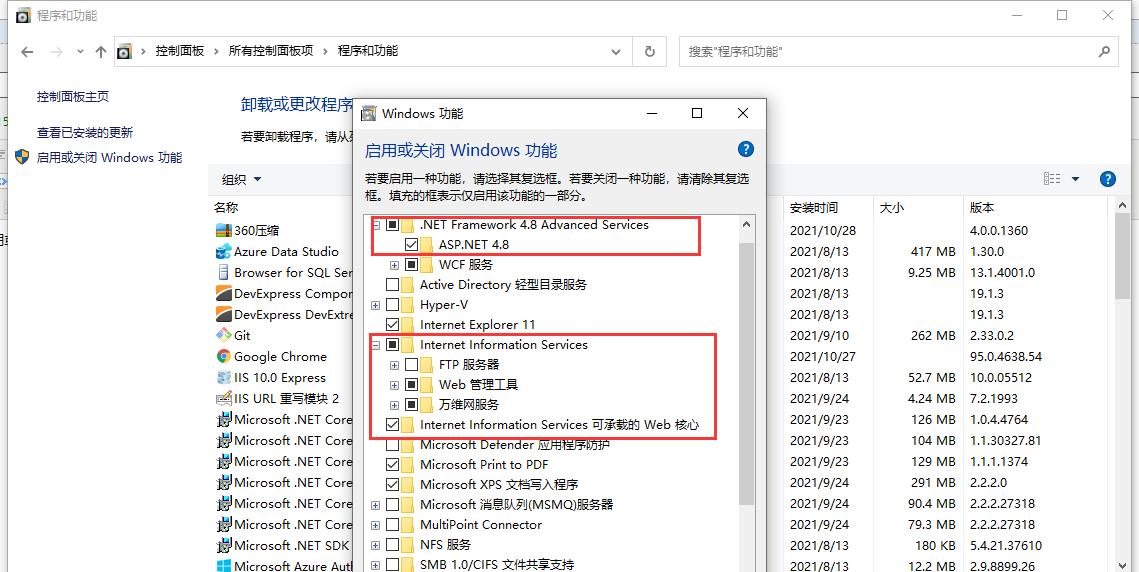Screen dimensions: 1139x572
Task: Toggle the .NET Framework 4.8 Advanced Services checkbox
Action: pyautogui.click(x=392, y=225)
